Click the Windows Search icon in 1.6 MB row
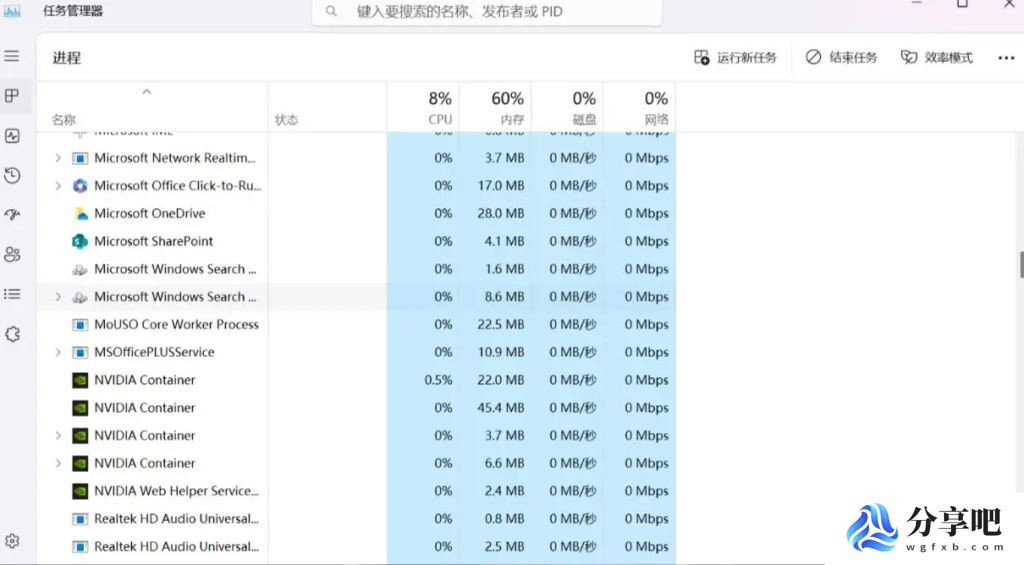 pyautogui.click(x=80, y=269)
